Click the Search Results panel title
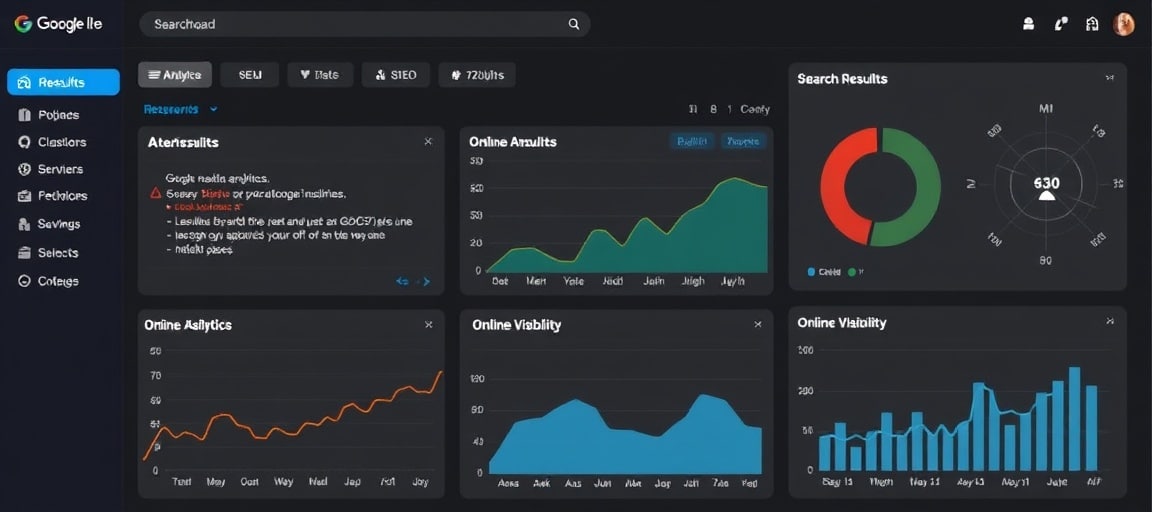The height and width of the screenshot is (512, 1152). coord(842,79)
